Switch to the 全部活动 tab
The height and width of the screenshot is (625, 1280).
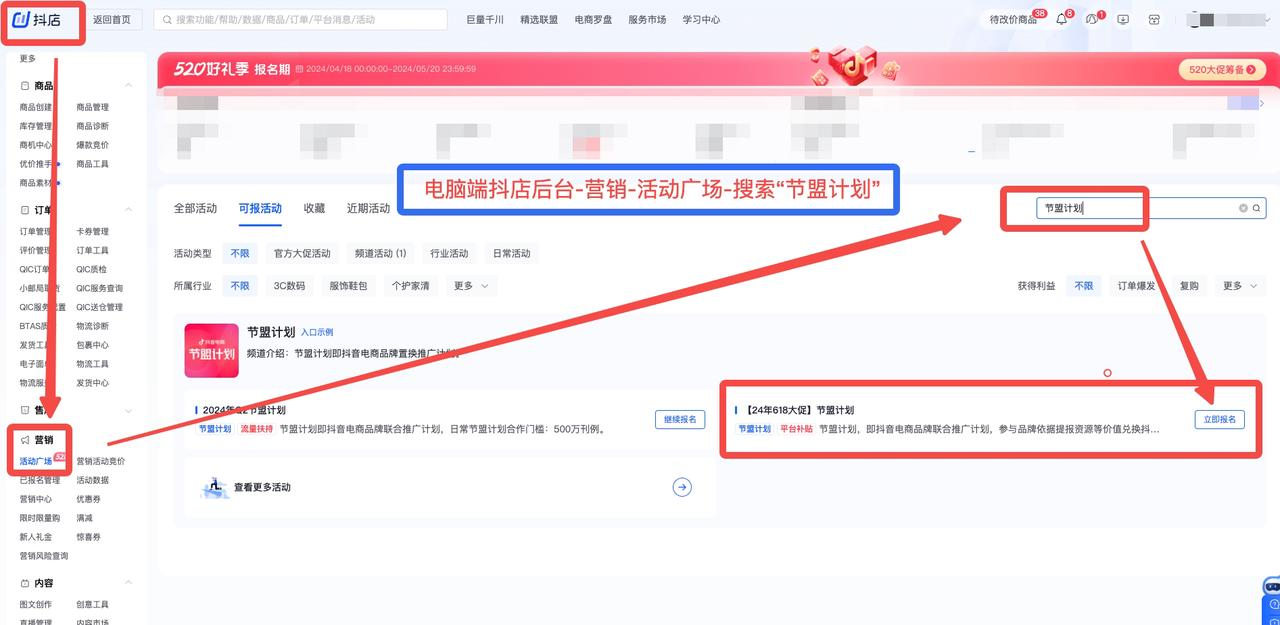click(195, 208)
